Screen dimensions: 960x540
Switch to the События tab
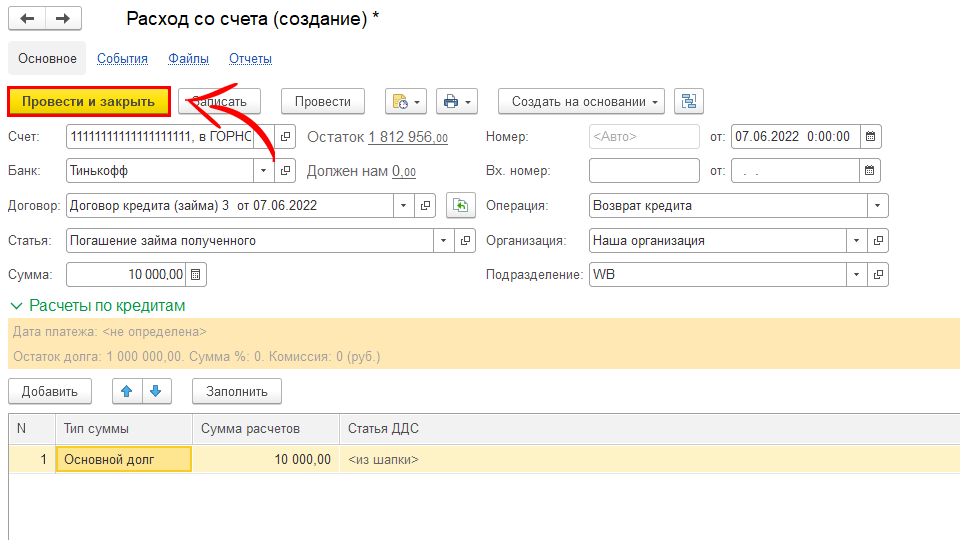[122, 59]
